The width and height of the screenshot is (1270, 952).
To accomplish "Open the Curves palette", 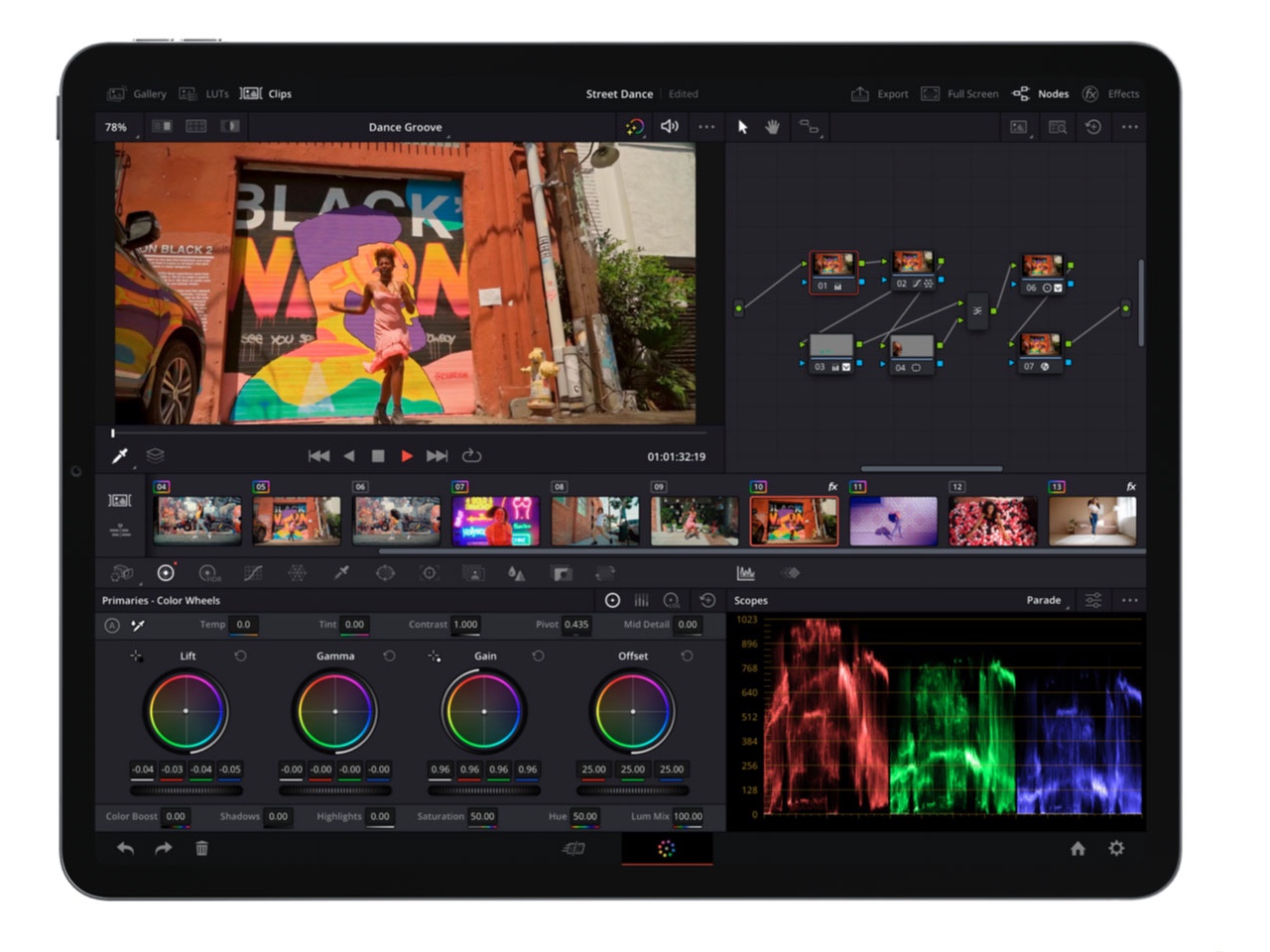I will click(253, 573).
